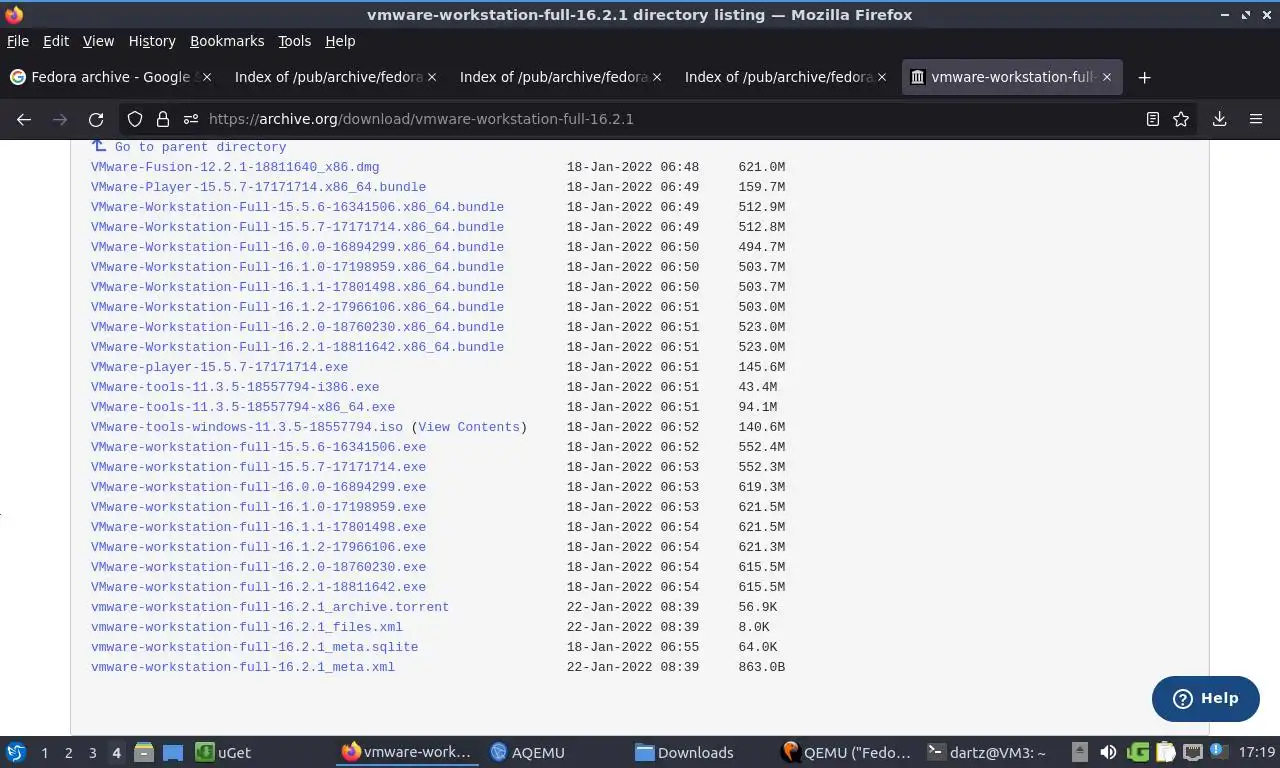Open a new tab with plus button
Image resolution: width=1280 pixels, height=768 pixels.
1145,77
